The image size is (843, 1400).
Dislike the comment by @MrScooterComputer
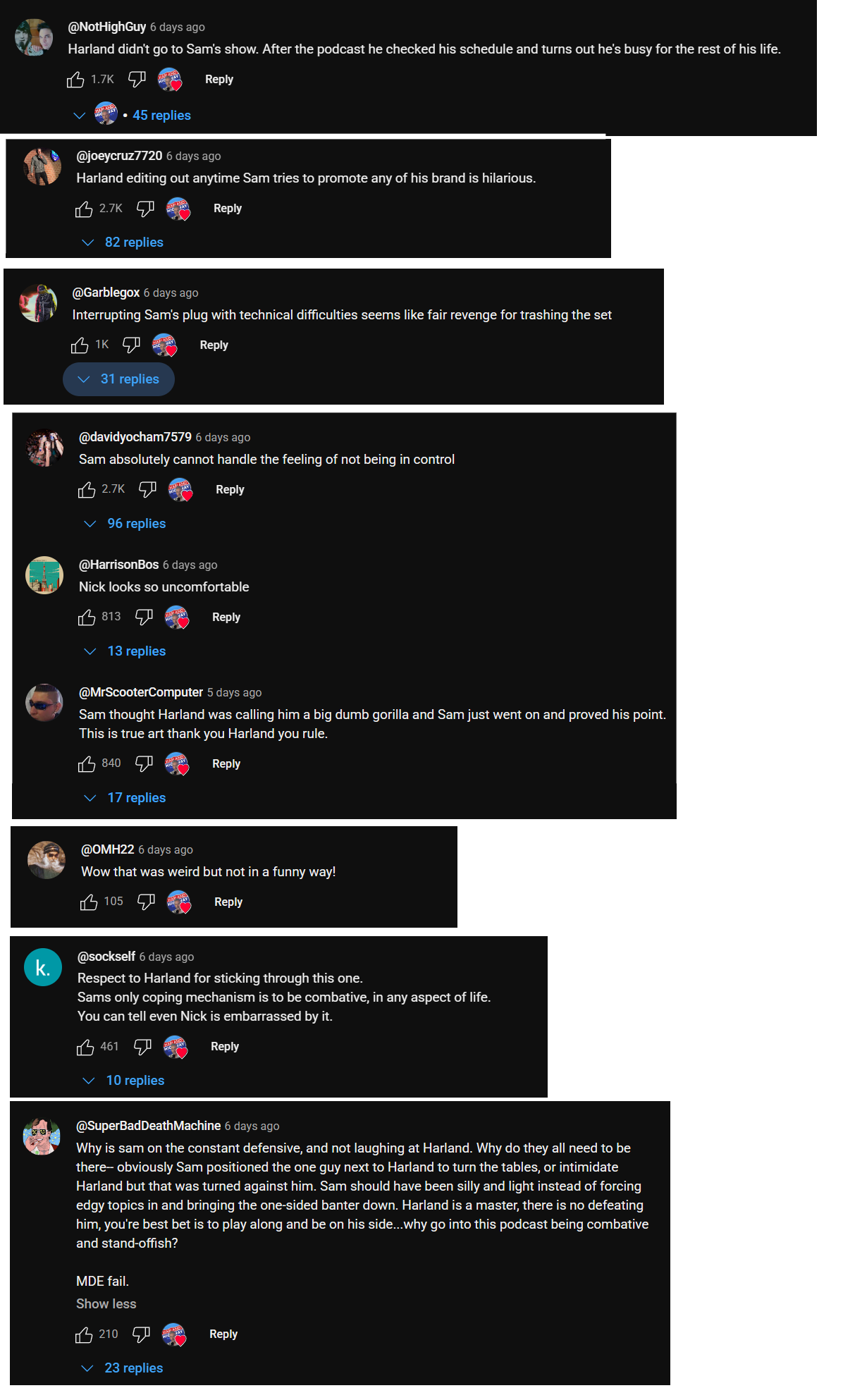(144, 764)
